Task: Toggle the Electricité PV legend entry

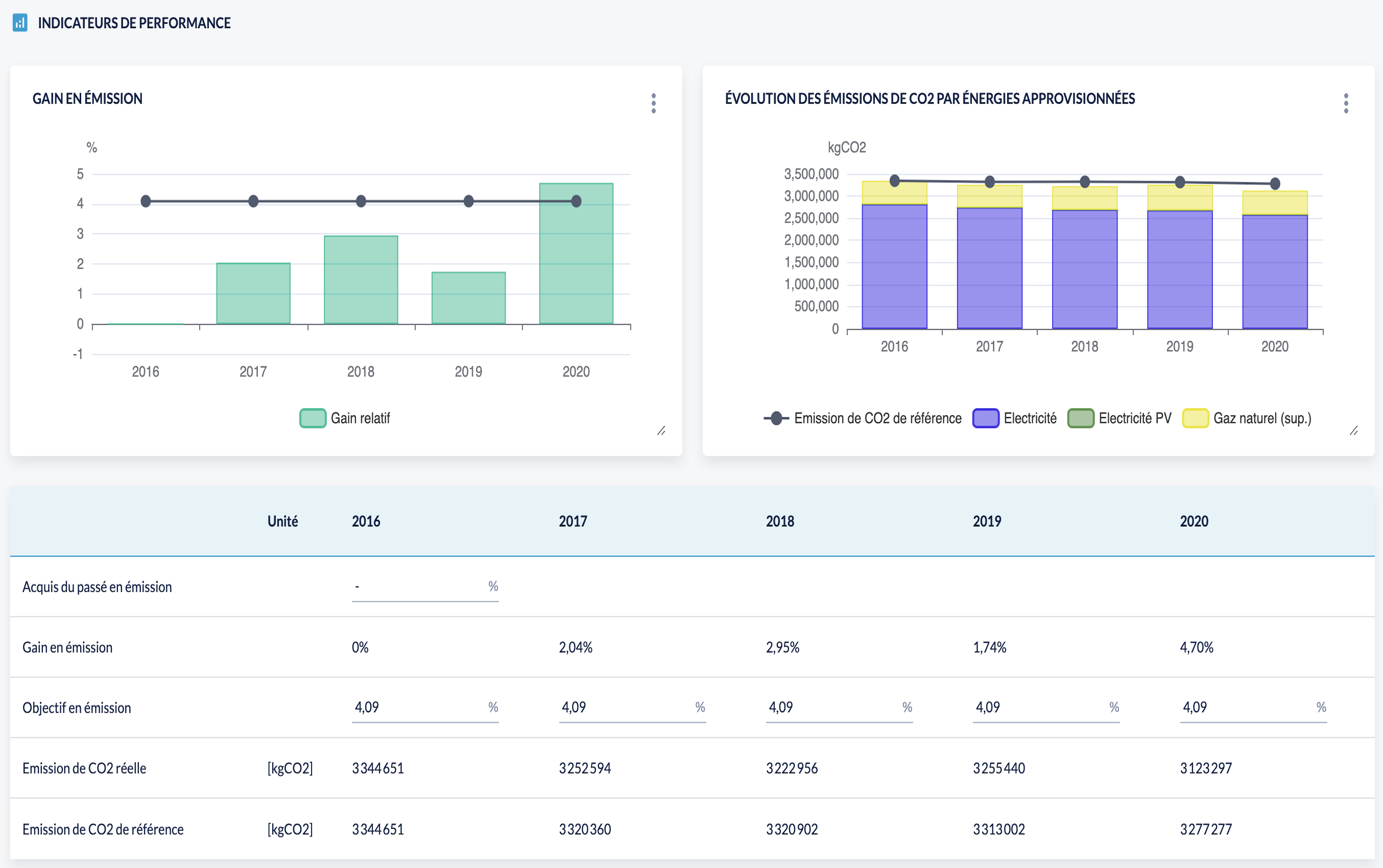Action: [x=1119, y=419]
